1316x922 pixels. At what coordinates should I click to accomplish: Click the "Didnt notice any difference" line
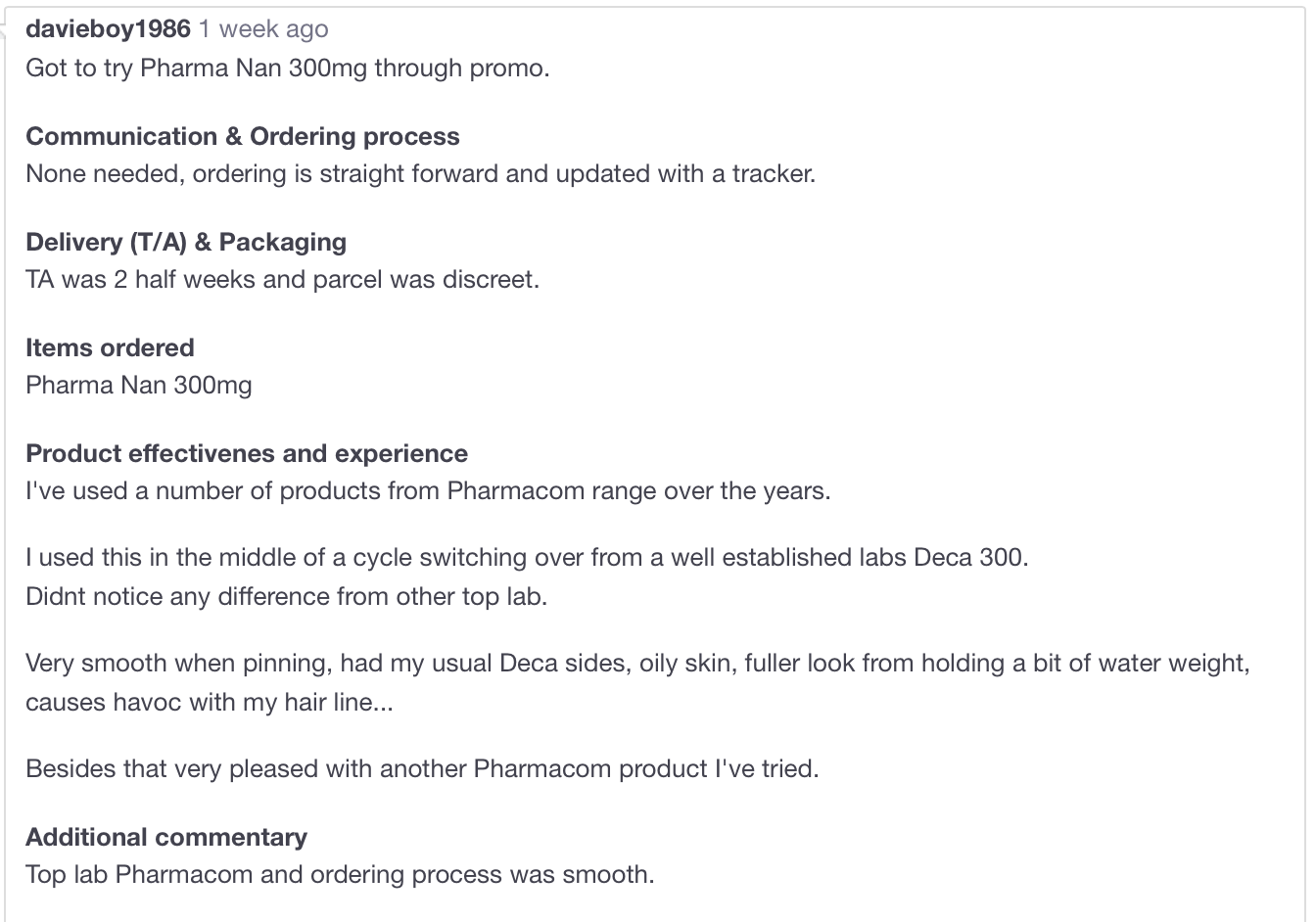tap(286, 596)
